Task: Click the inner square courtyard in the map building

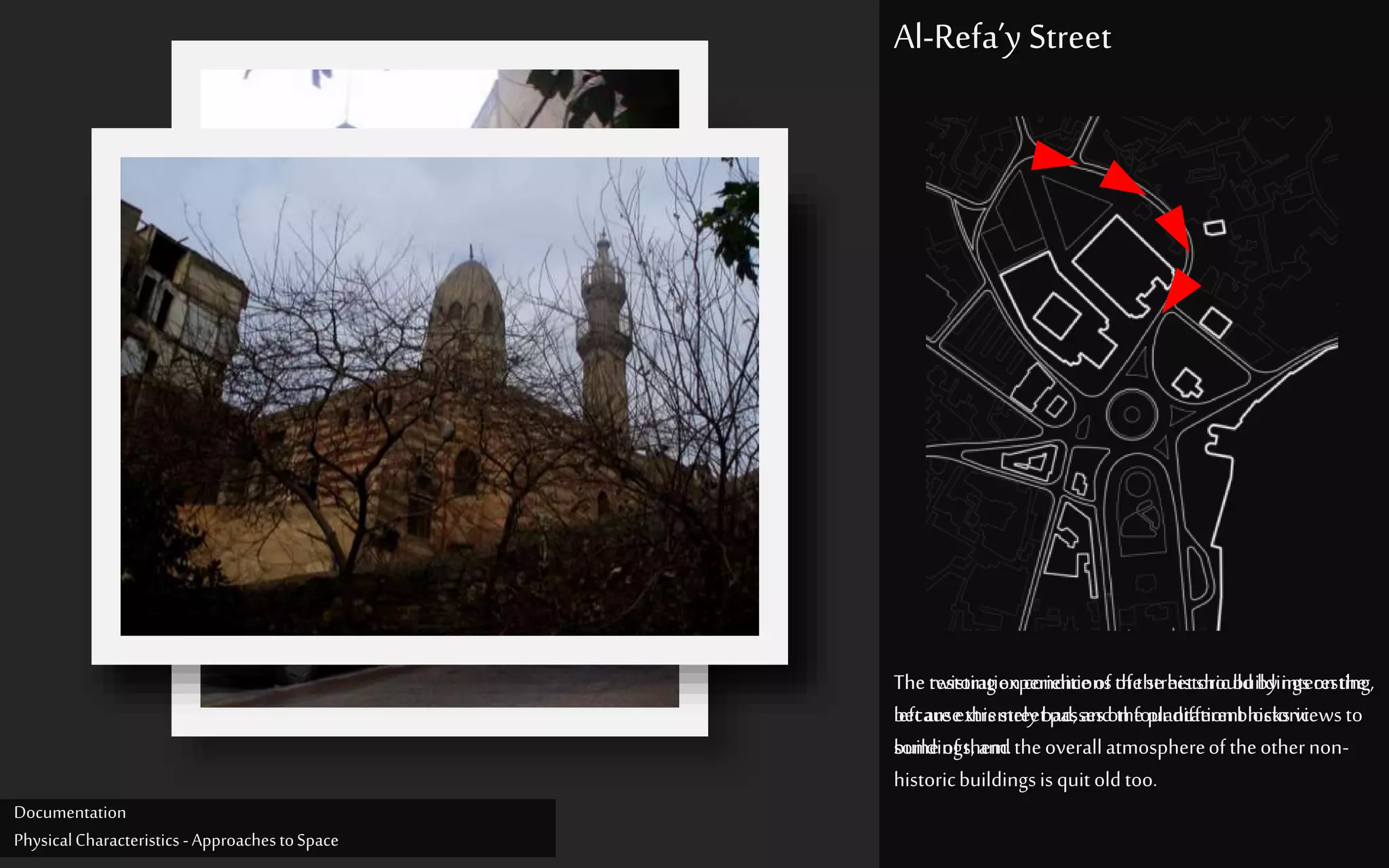Action: (x=1057, y=316)
